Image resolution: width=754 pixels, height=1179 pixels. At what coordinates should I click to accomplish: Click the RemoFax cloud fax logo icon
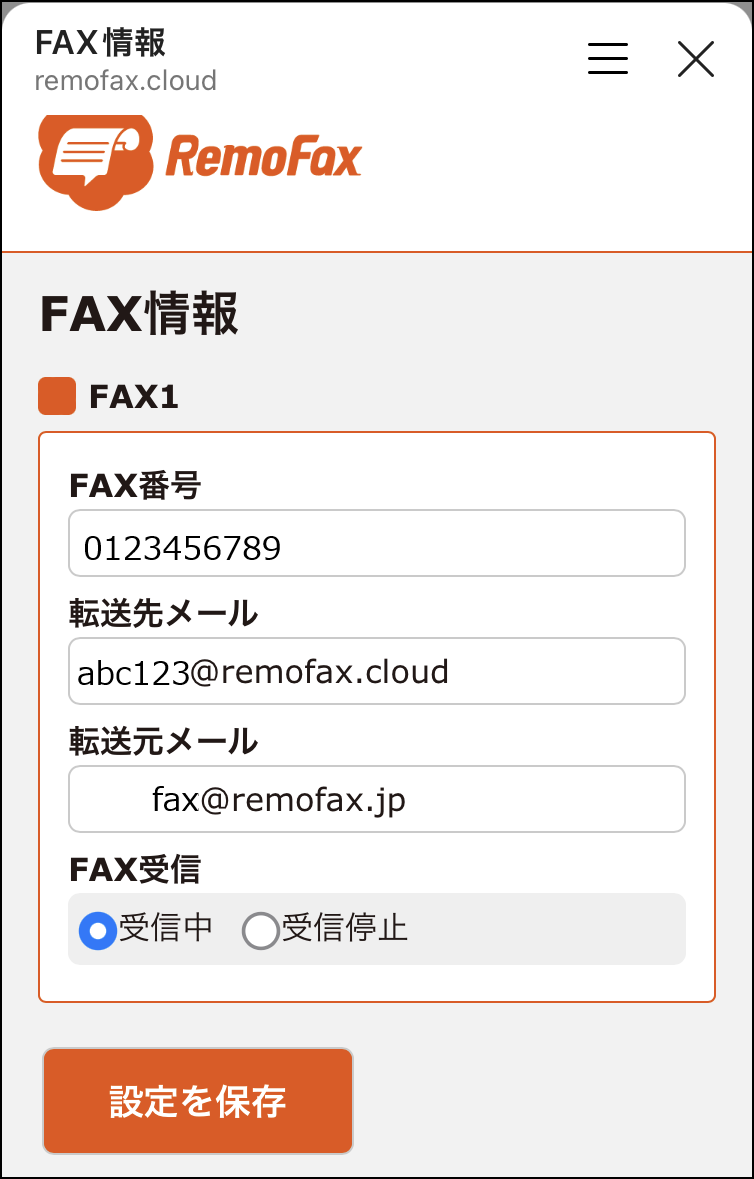coord(96,159)
